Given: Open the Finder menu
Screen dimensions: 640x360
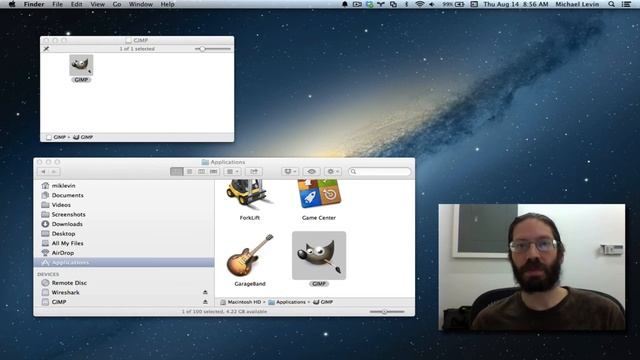Looking at the screenshot, I should coord(34,4).
